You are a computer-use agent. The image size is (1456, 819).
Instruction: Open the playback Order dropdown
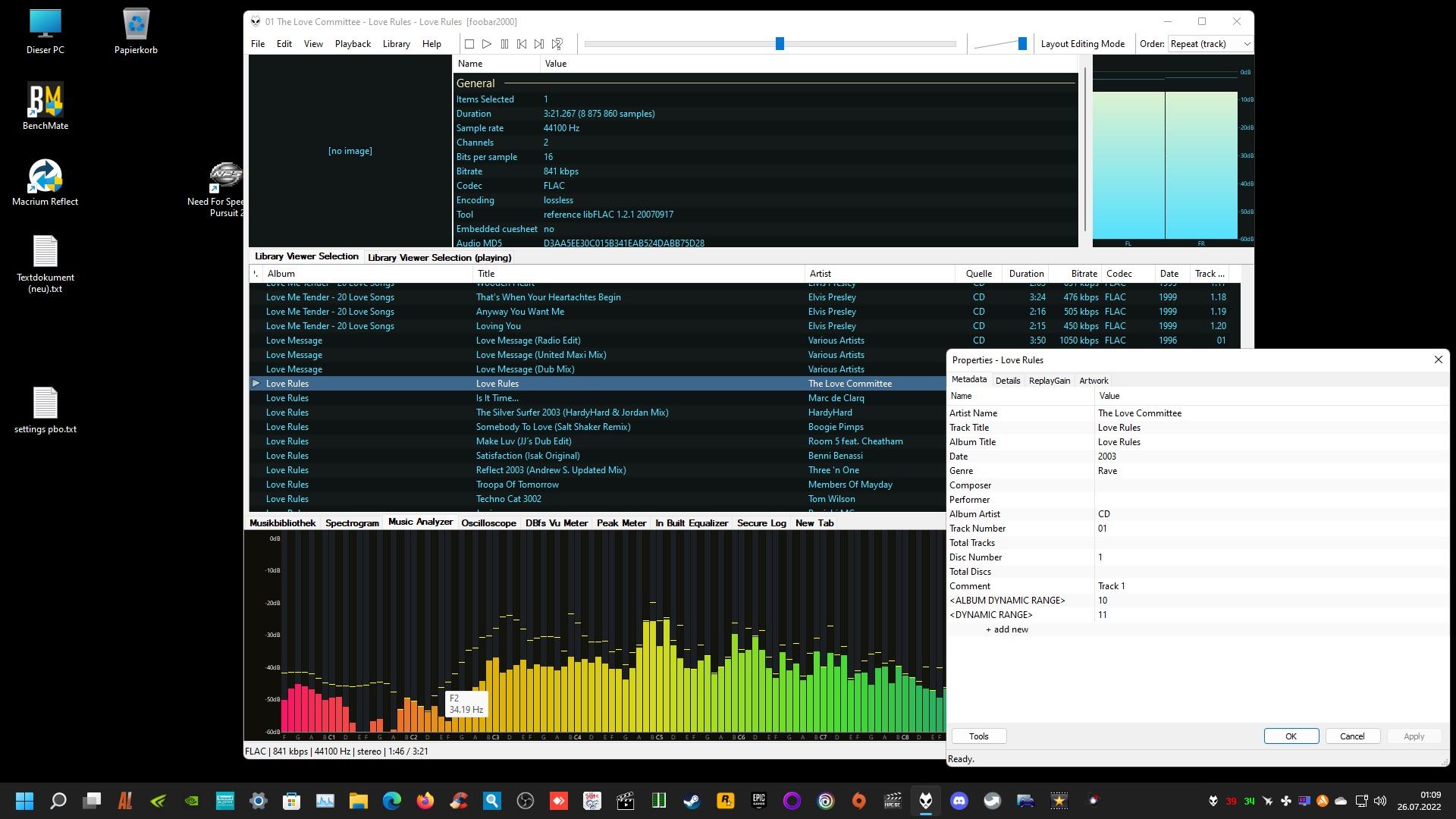(x=1210, y=44)
